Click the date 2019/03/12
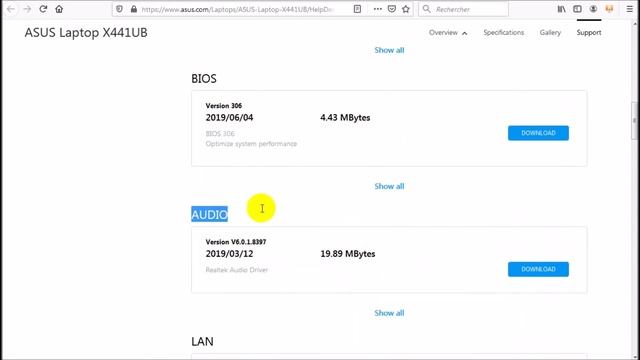Screen dimensions: 640x360 click(x=229, y=254)
